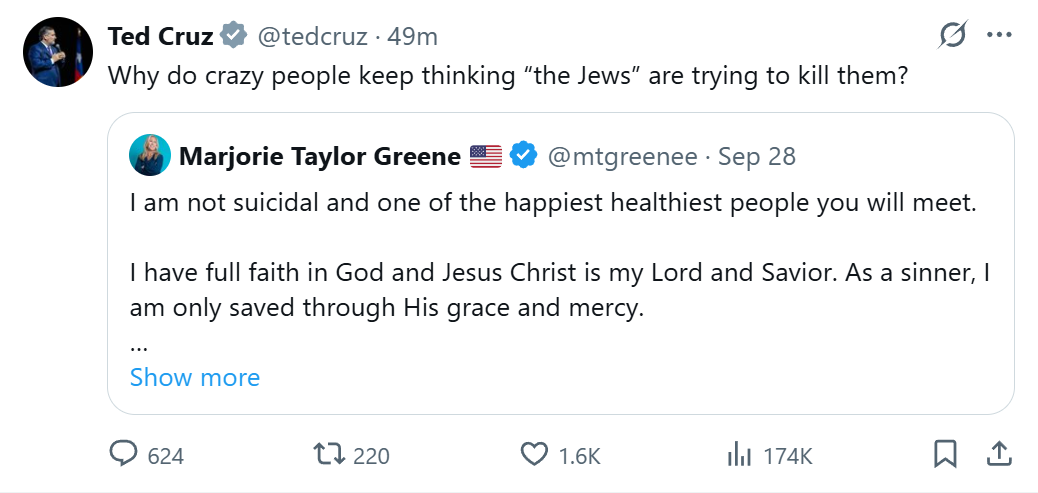Click the 49m post timestamp
The width and height of the screenshot is (1038, 493).
413,37
